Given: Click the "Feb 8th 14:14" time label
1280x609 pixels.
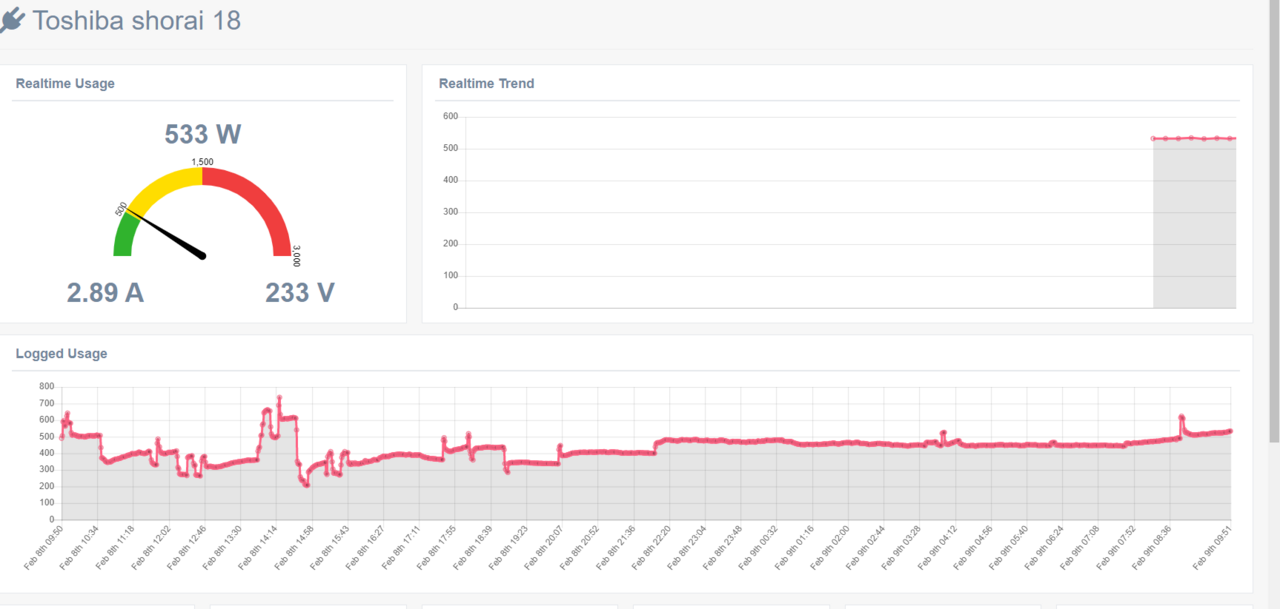Looking at the screenshot, I should tap(259, 548).
